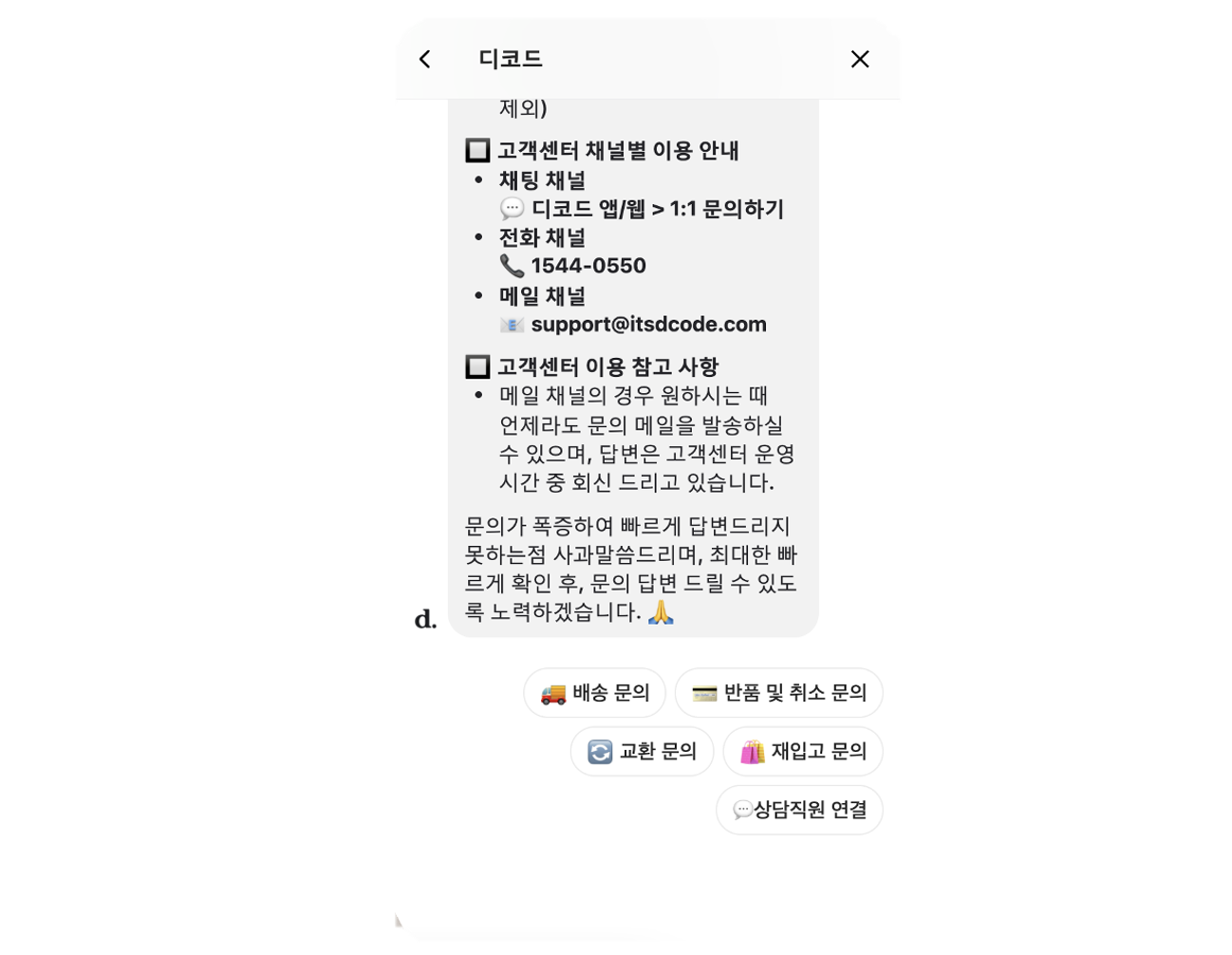Viewport: 1232px width, 955px height.
Task: Click the d. bot avatar logo
Action: click(x=425, y=620)
